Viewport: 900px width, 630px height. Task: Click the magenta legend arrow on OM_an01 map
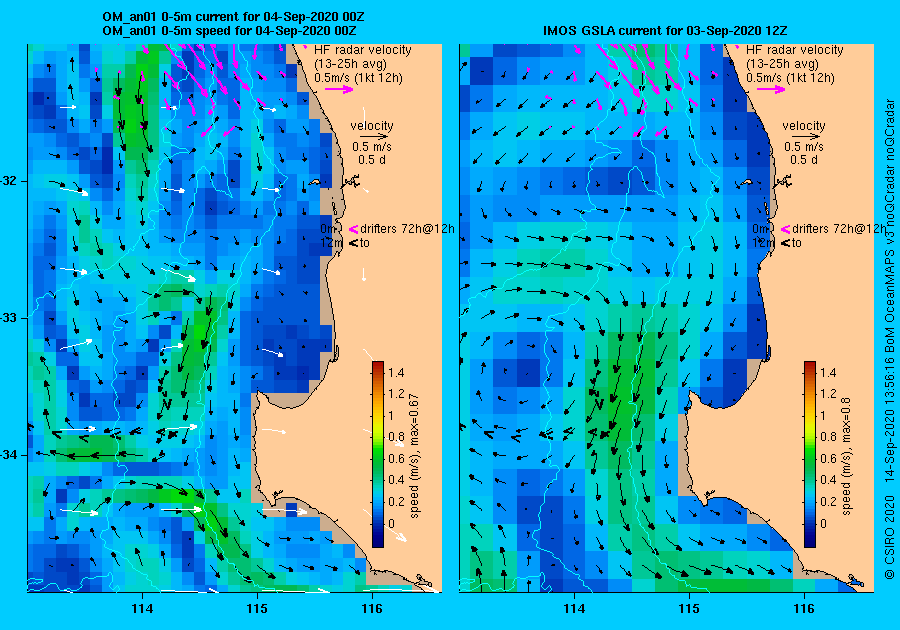(339, 89)
